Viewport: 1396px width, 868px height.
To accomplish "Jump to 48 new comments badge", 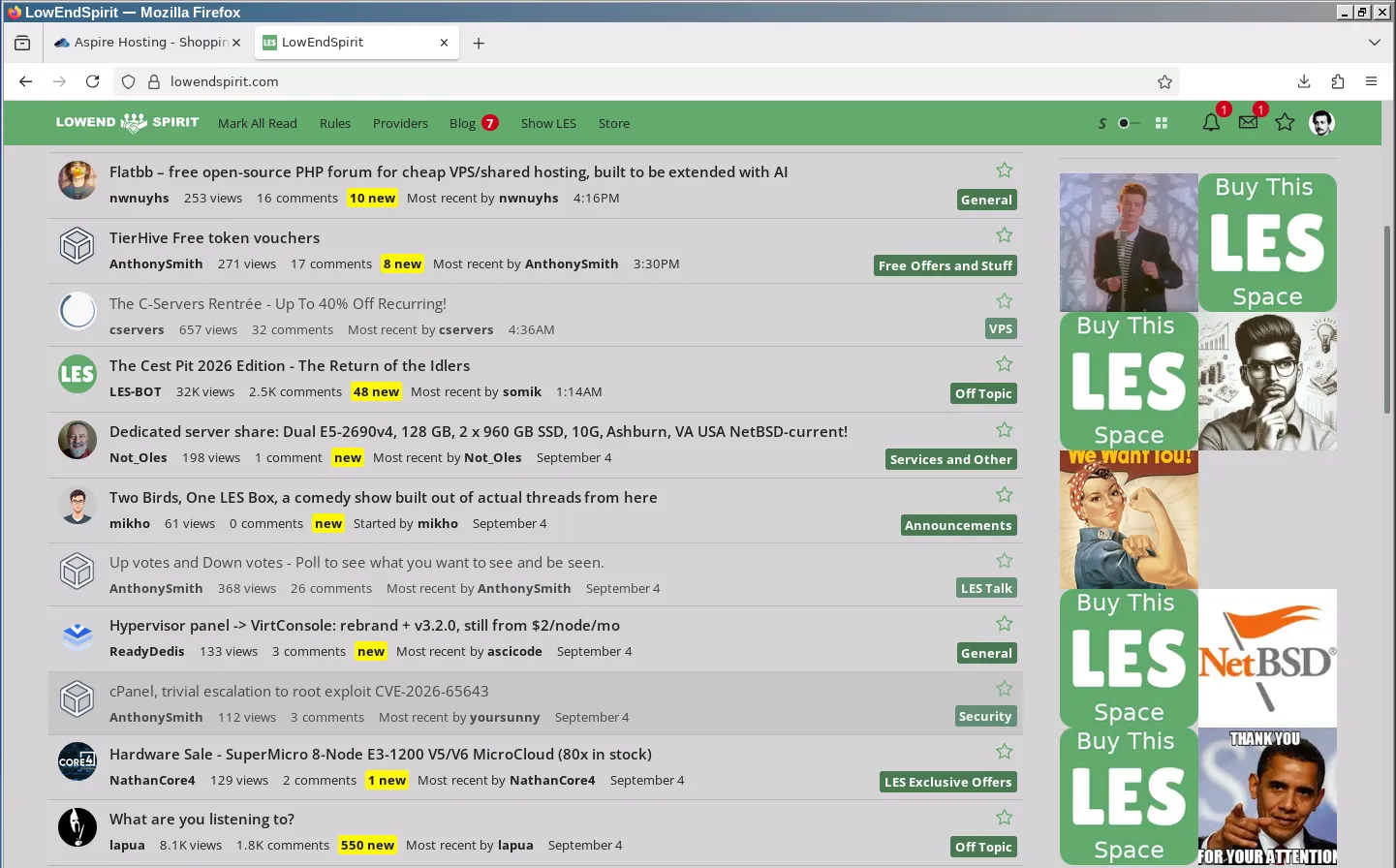I will pos(376,391).
